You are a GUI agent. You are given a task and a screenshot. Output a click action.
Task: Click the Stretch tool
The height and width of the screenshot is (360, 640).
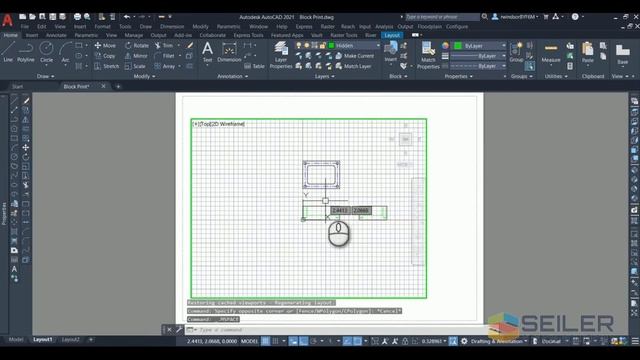(107, 66)
